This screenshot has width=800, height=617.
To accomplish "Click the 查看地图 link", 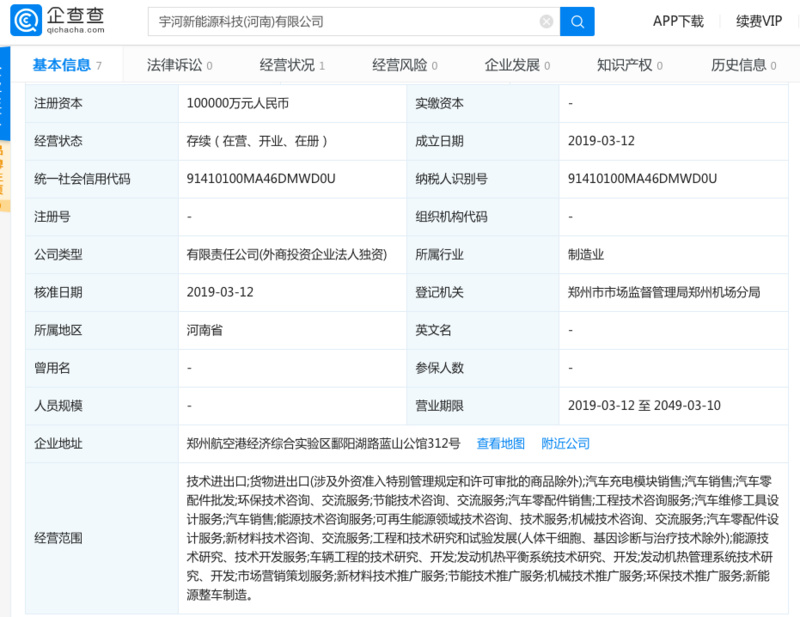I will [x=501, y=443].
